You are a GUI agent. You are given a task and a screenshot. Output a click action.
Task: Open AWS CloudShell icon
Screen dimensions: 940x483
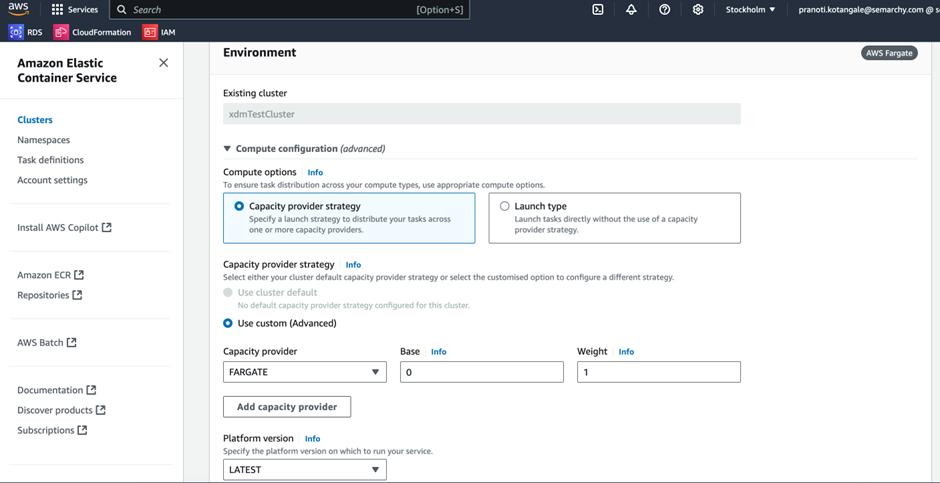[x=598, y=10]
